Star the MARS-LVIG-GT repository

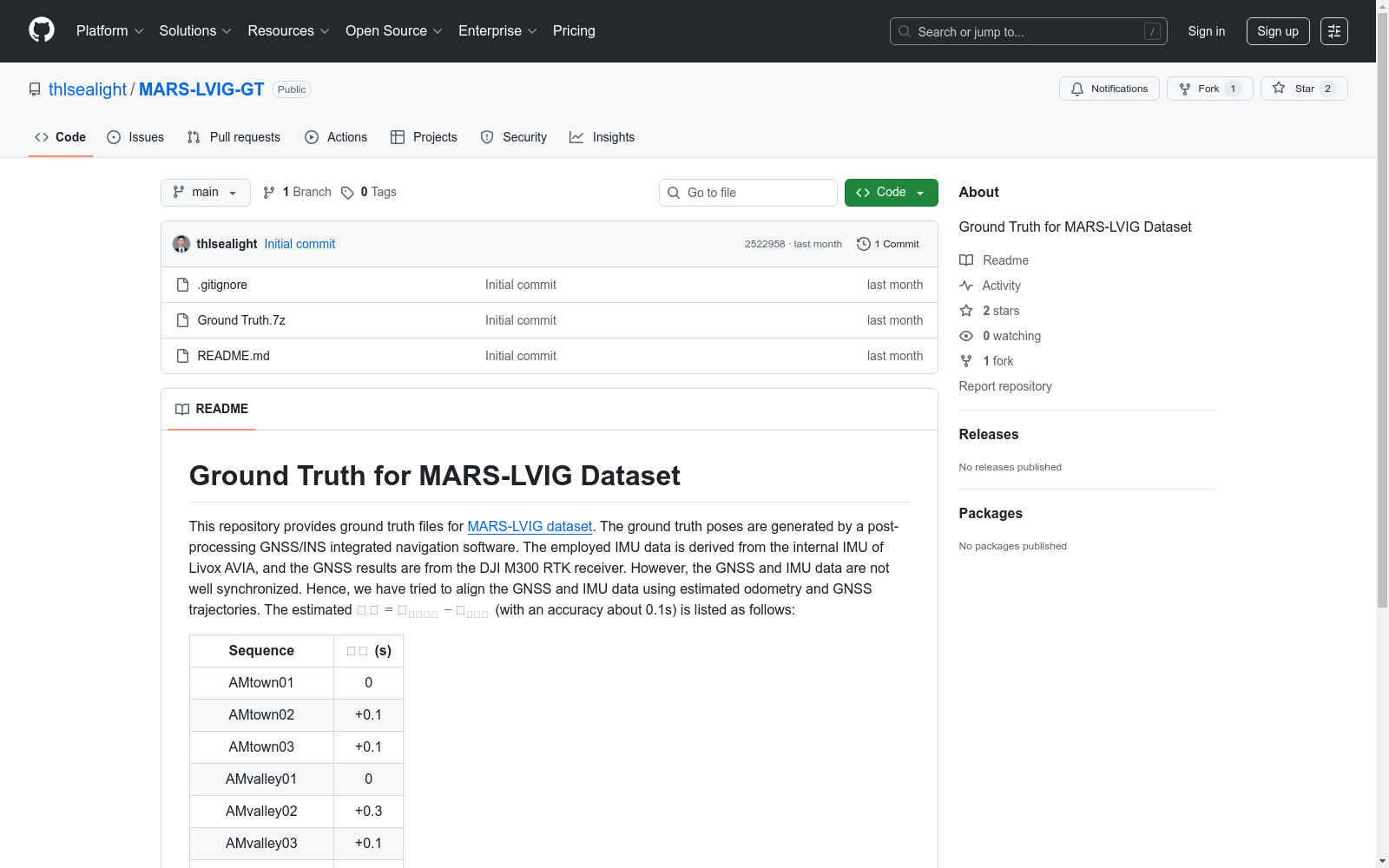point(1304,89)
